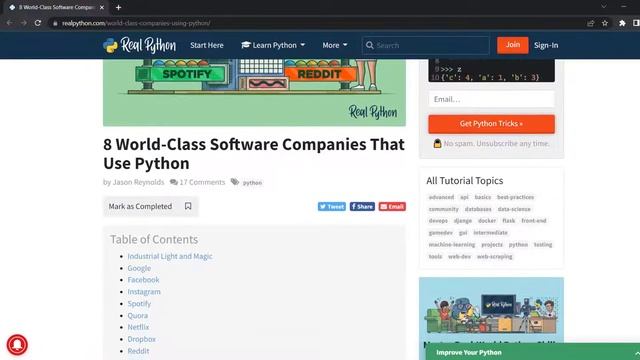640x360 pixels.
Task: Go forward with the browser forward arrow
Action: pyautogui.click(x=24, y=23)
